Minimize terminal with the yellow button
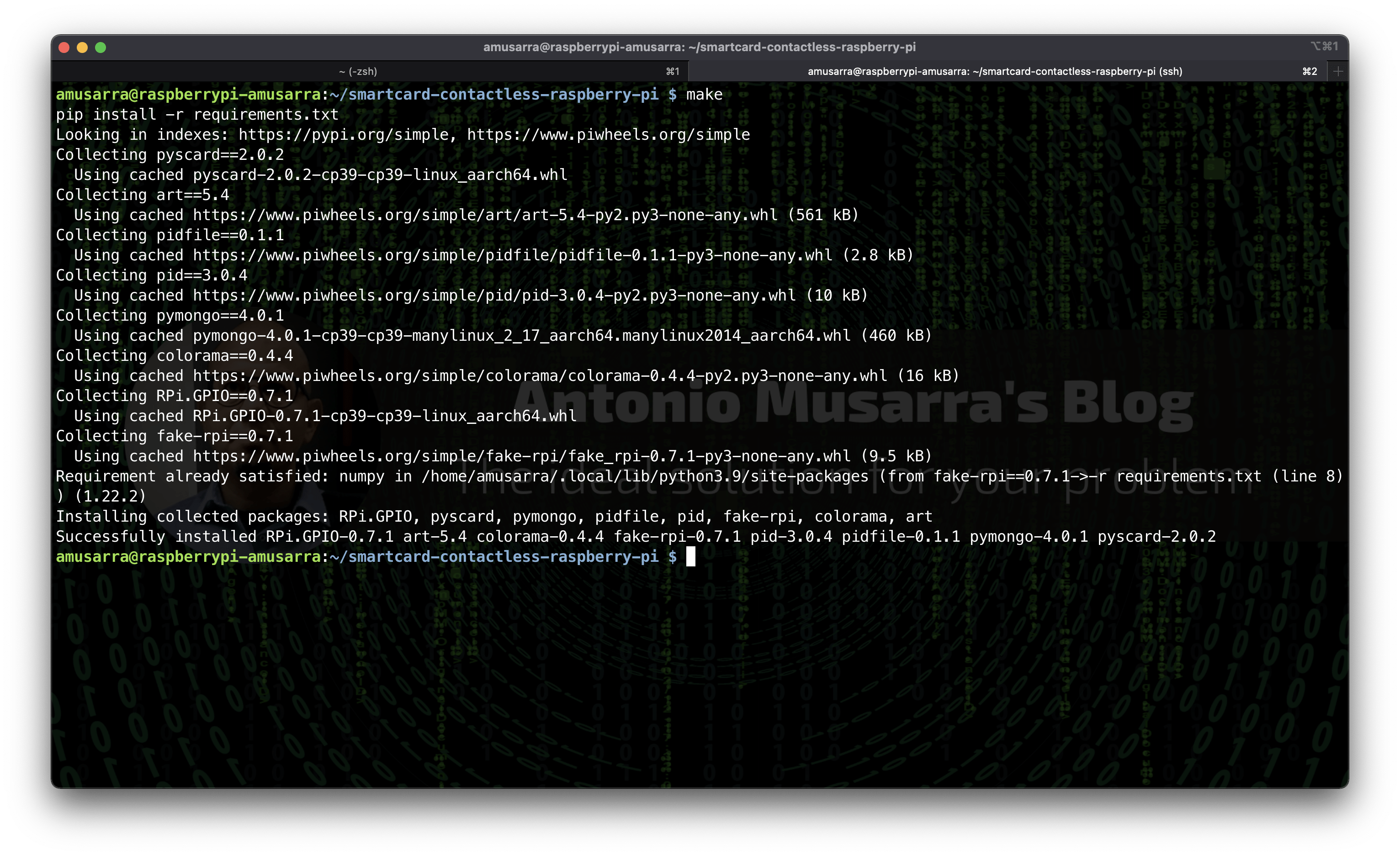This screenshot has width=1400, height=856. [x=82, y=47]
